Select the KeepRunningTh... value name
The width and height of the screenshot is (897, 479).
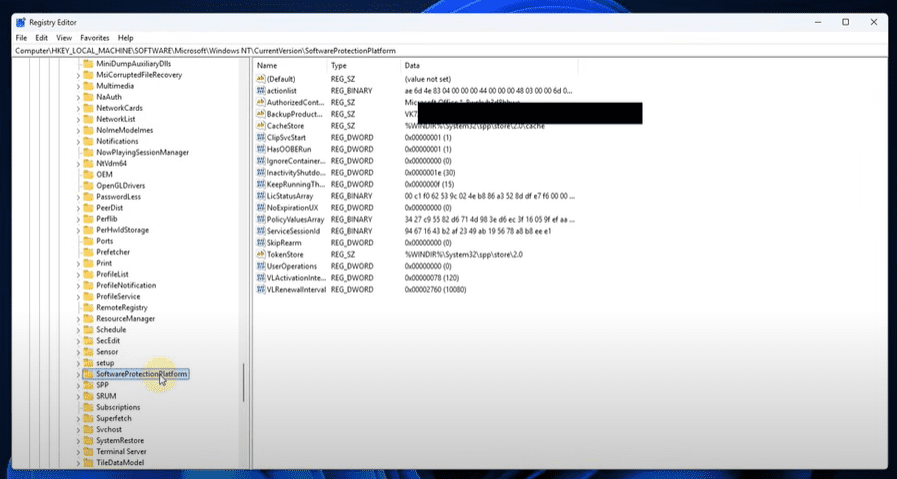click(x=295, y=184)
